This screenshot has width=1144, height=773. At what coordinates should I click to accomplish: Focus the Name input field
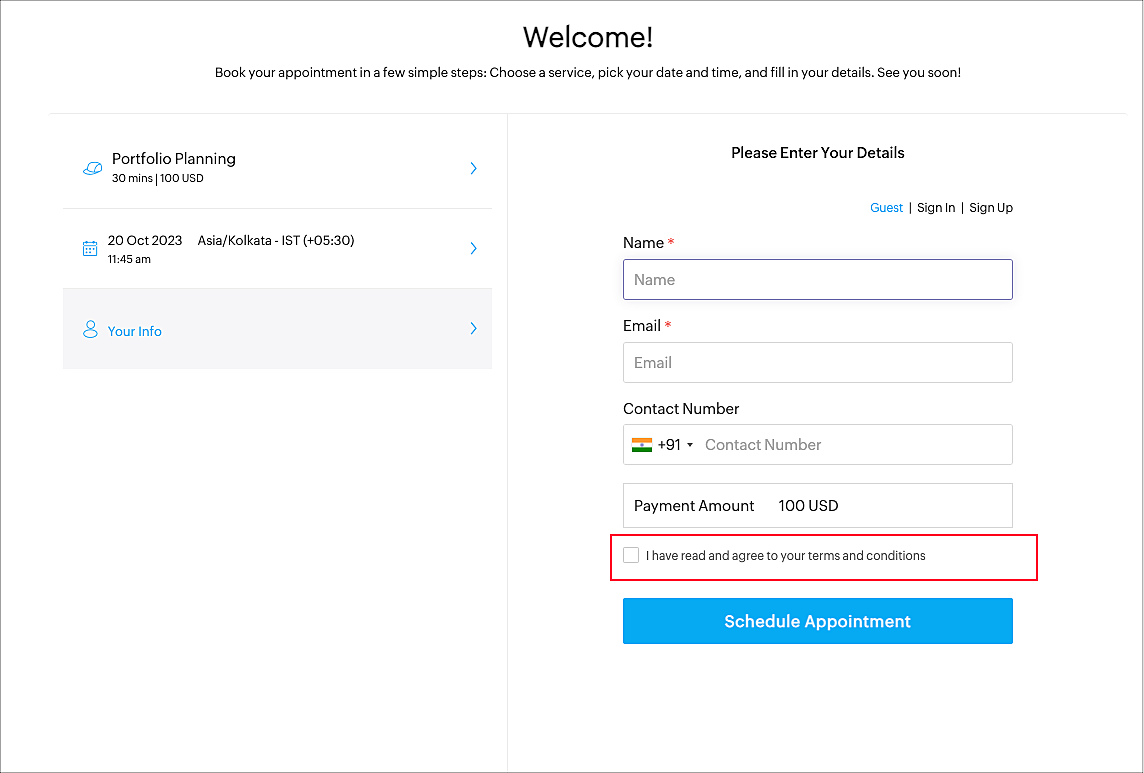click(x=817, y=280)
